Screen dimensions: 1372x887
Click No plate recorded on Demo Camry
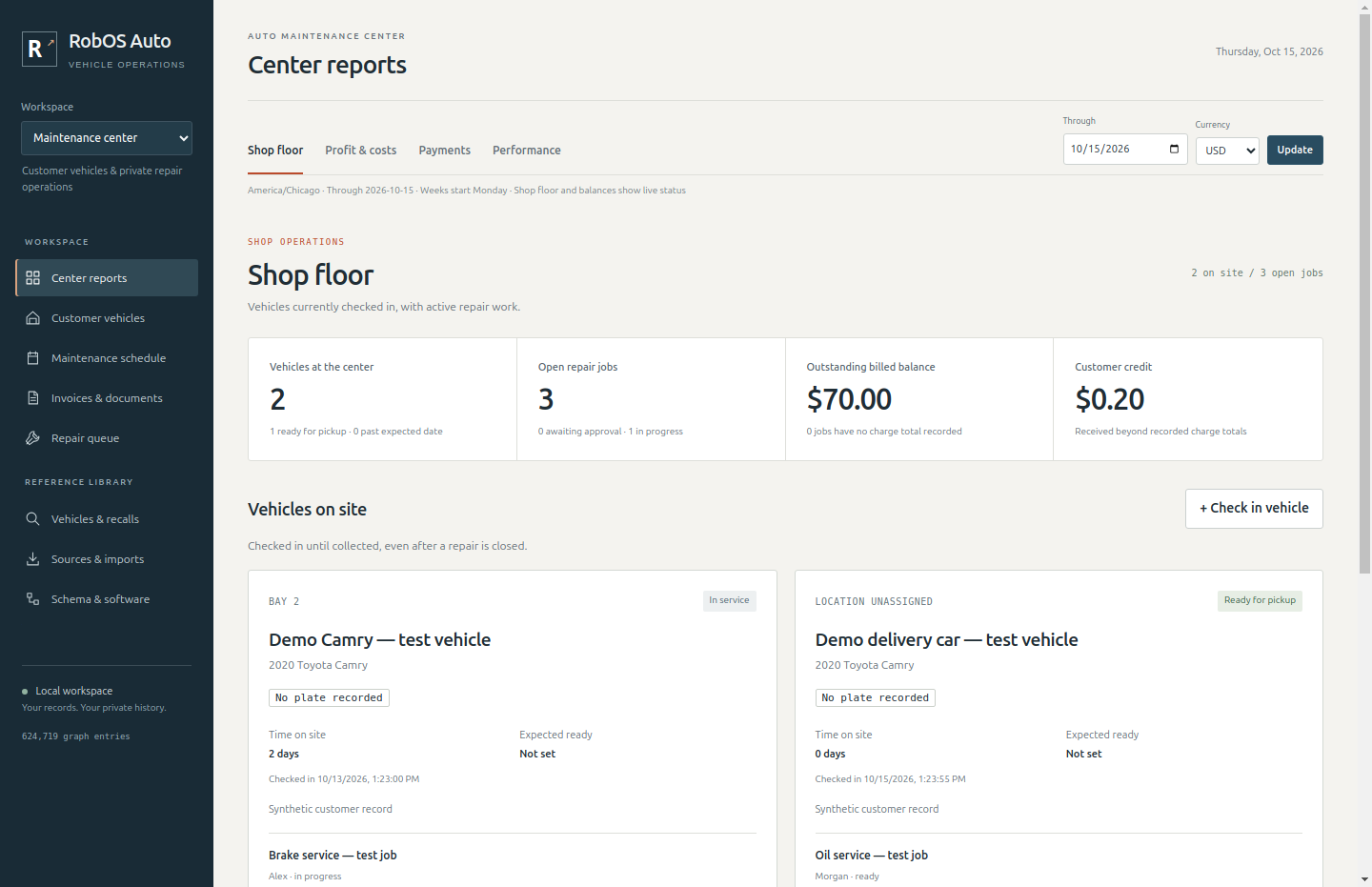(x=329, y=698)
